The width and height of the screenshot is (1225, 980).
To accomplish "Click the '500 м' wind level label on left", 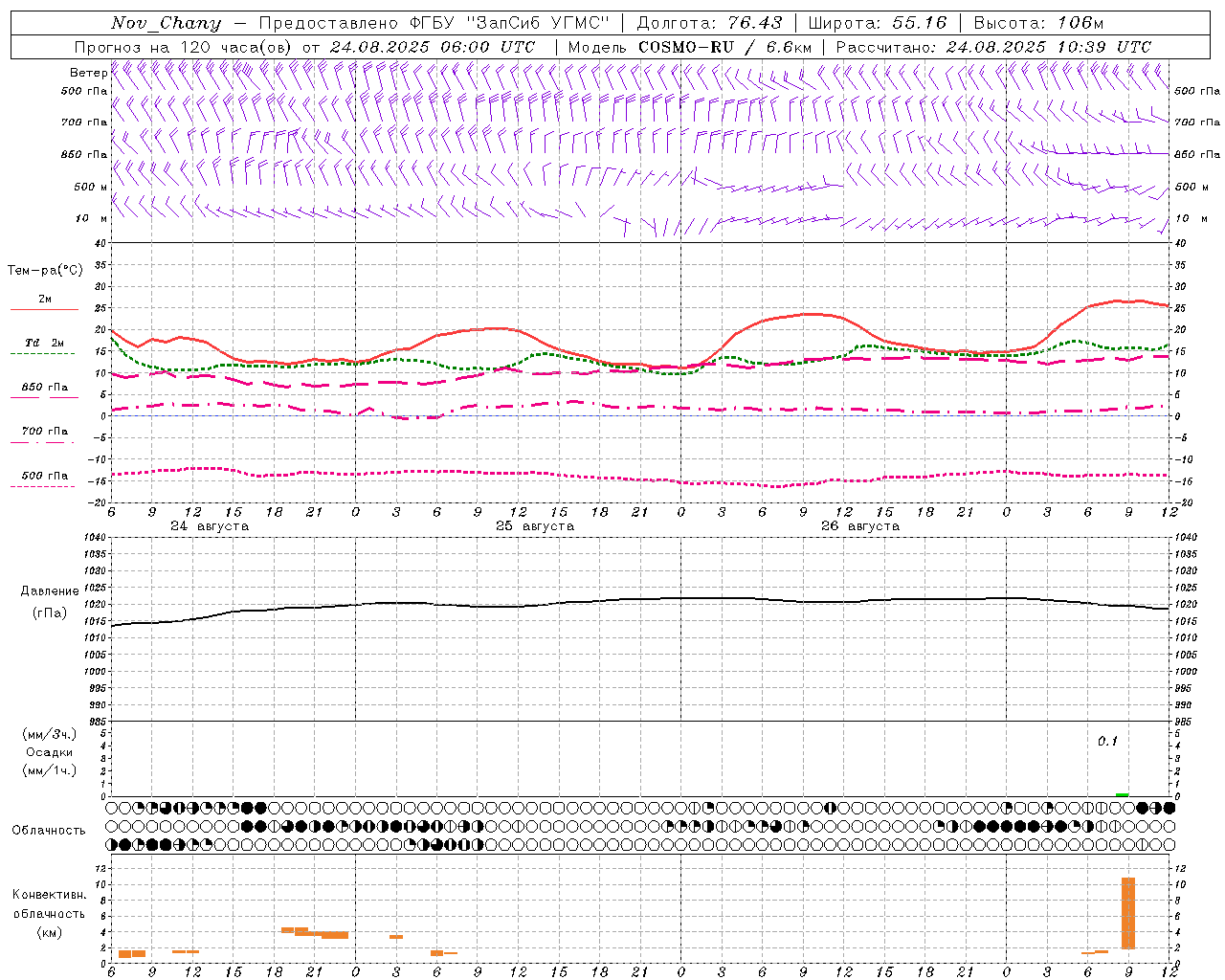I will click(90, 187).
